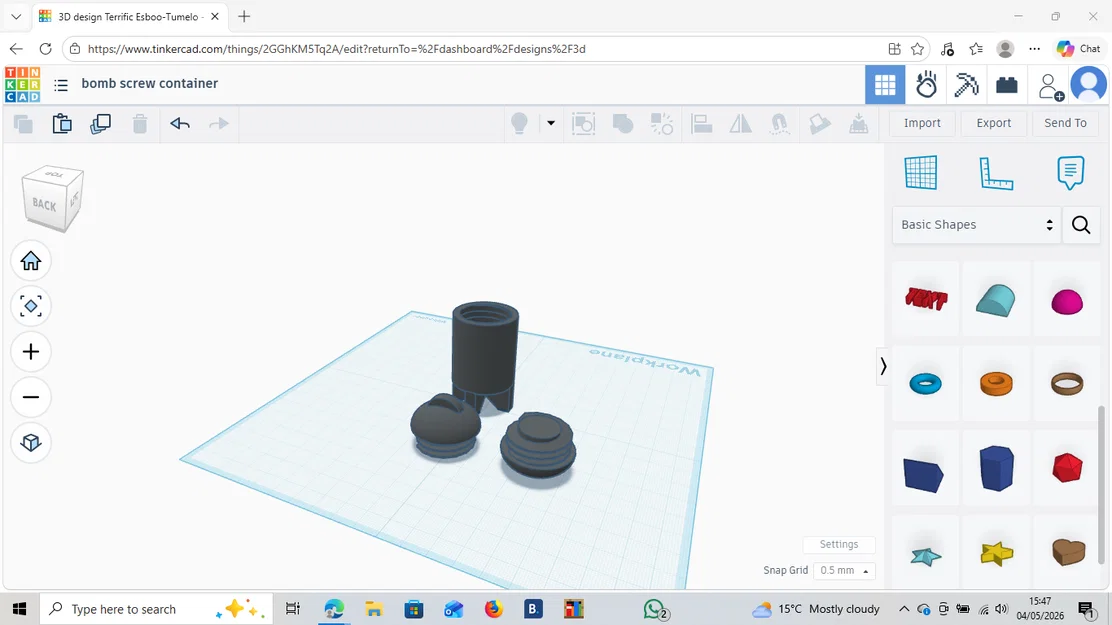The height and width of the screenshot is (625, 1112).
Task: Open the Basic Shapes category dropdown
Action: click(977, 225)
